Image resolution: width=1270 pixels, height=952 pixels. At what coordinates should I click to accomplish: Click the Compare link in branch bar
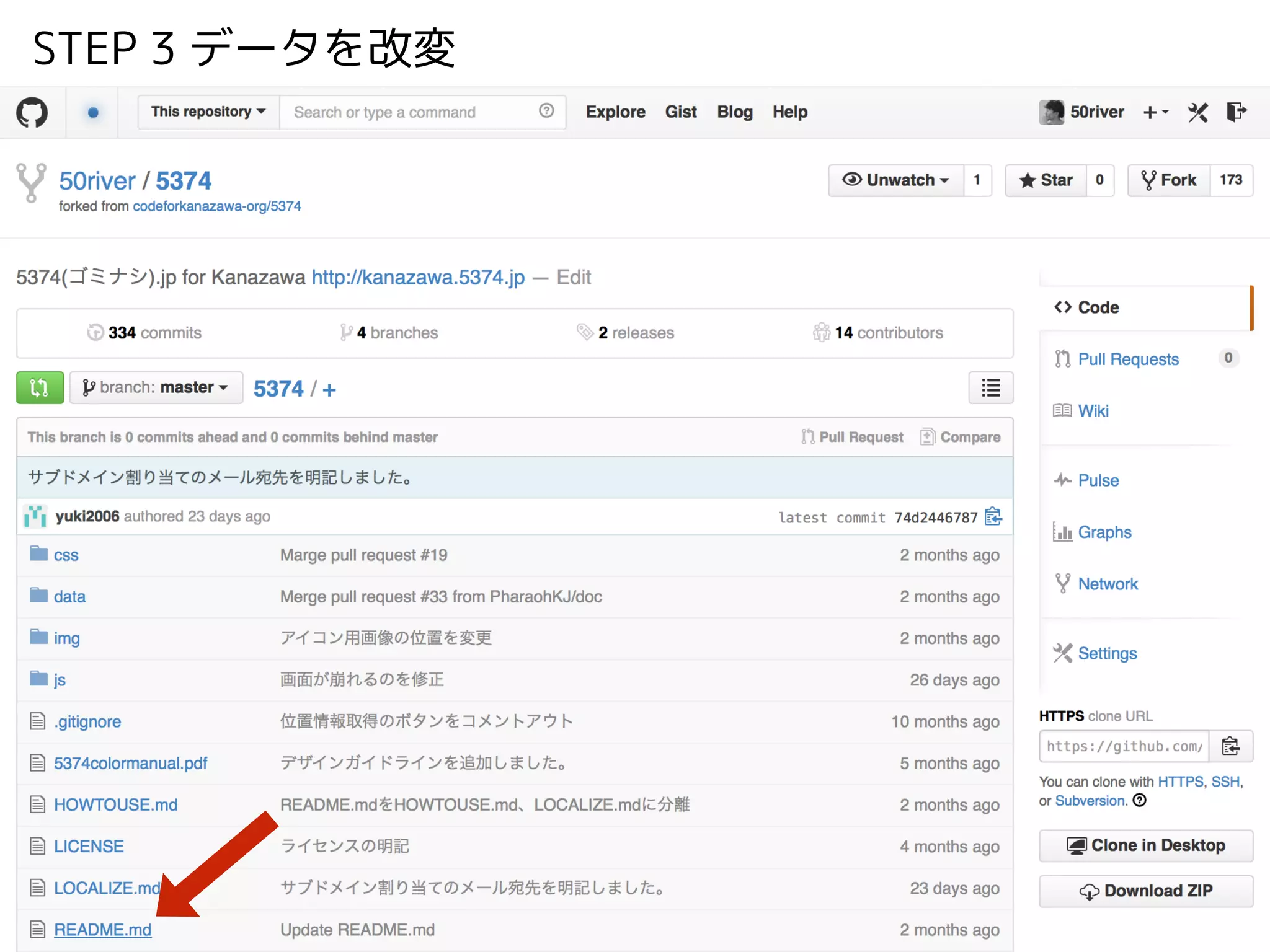click(x=961, y=438)
